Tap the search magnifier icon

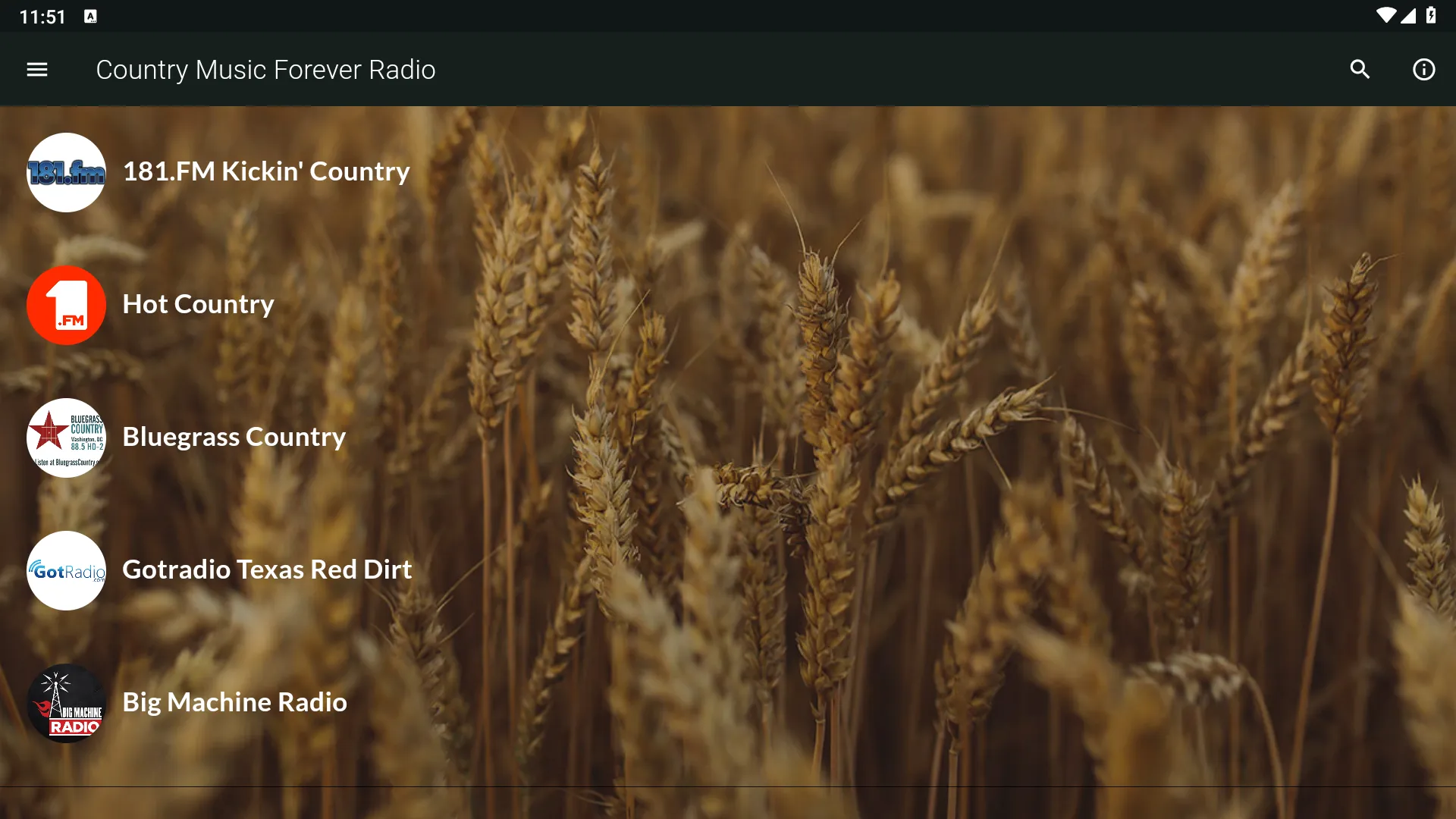[x=1360, y=70]
